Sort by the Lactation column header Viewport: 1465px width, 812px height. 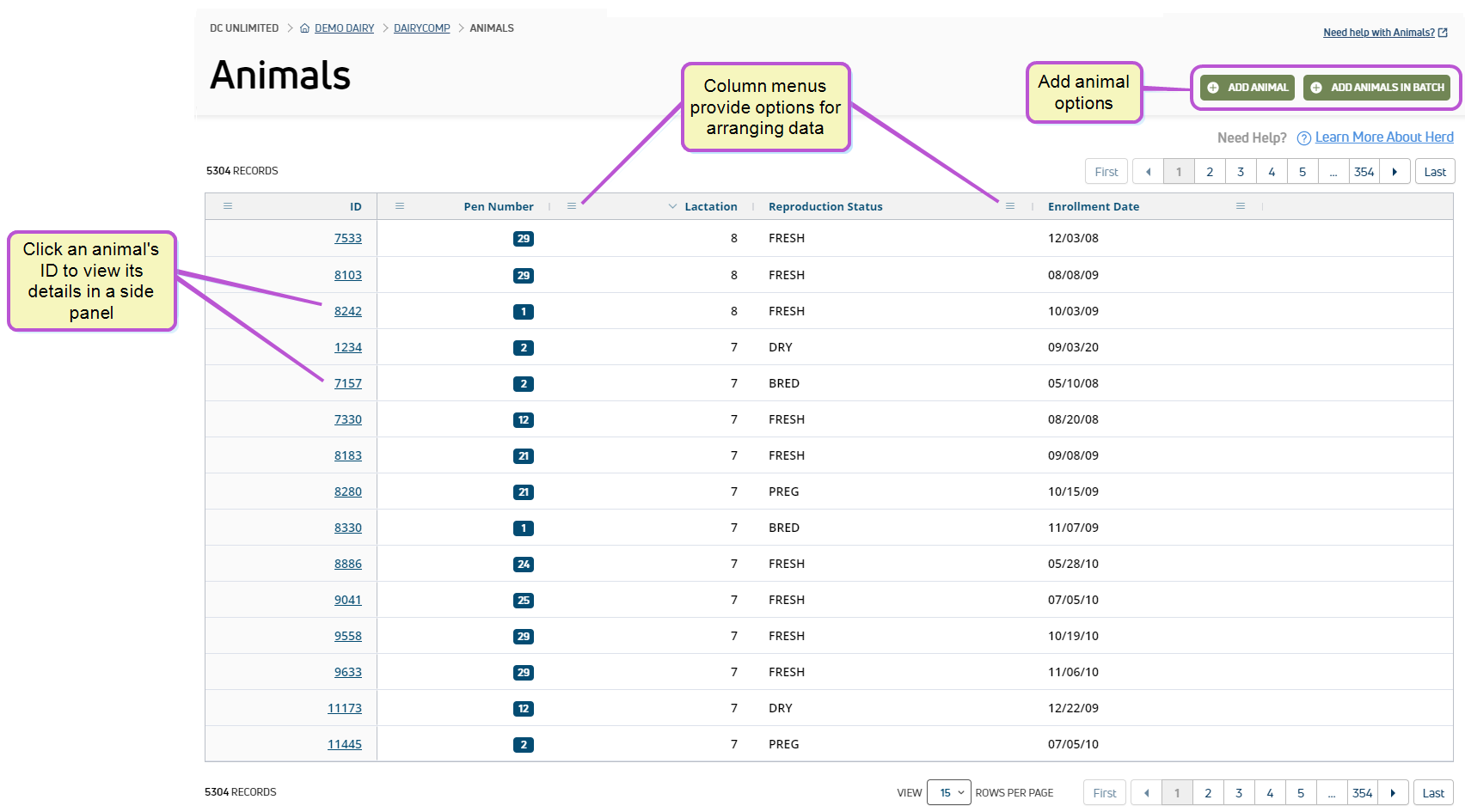coord(711,207)
